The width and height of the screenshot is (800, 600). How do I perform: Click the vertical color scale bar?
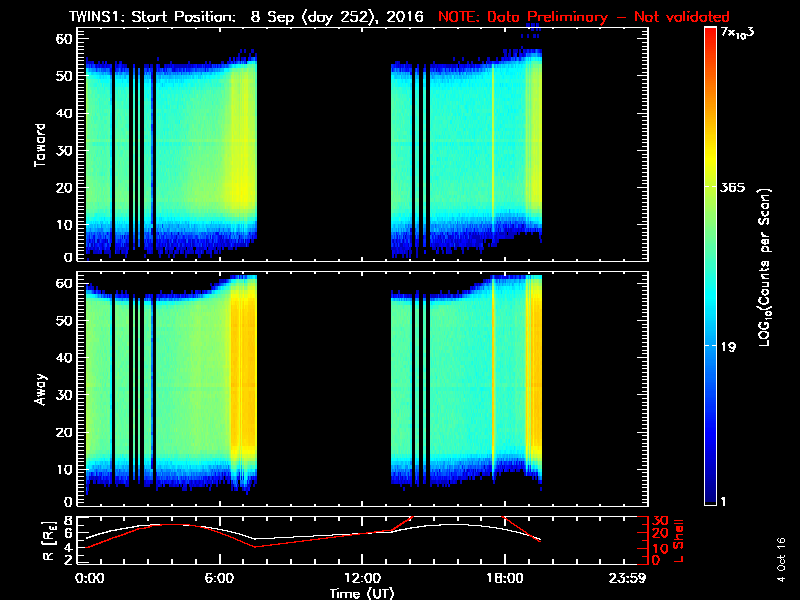(x=711, y=266)
